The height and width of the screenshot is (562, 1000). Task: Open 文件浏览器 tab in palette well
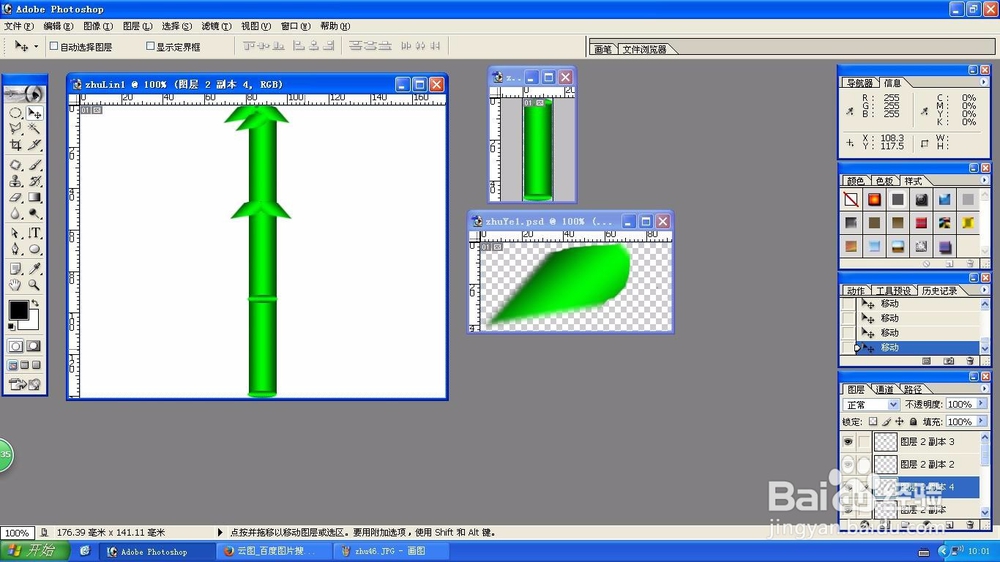644,49
